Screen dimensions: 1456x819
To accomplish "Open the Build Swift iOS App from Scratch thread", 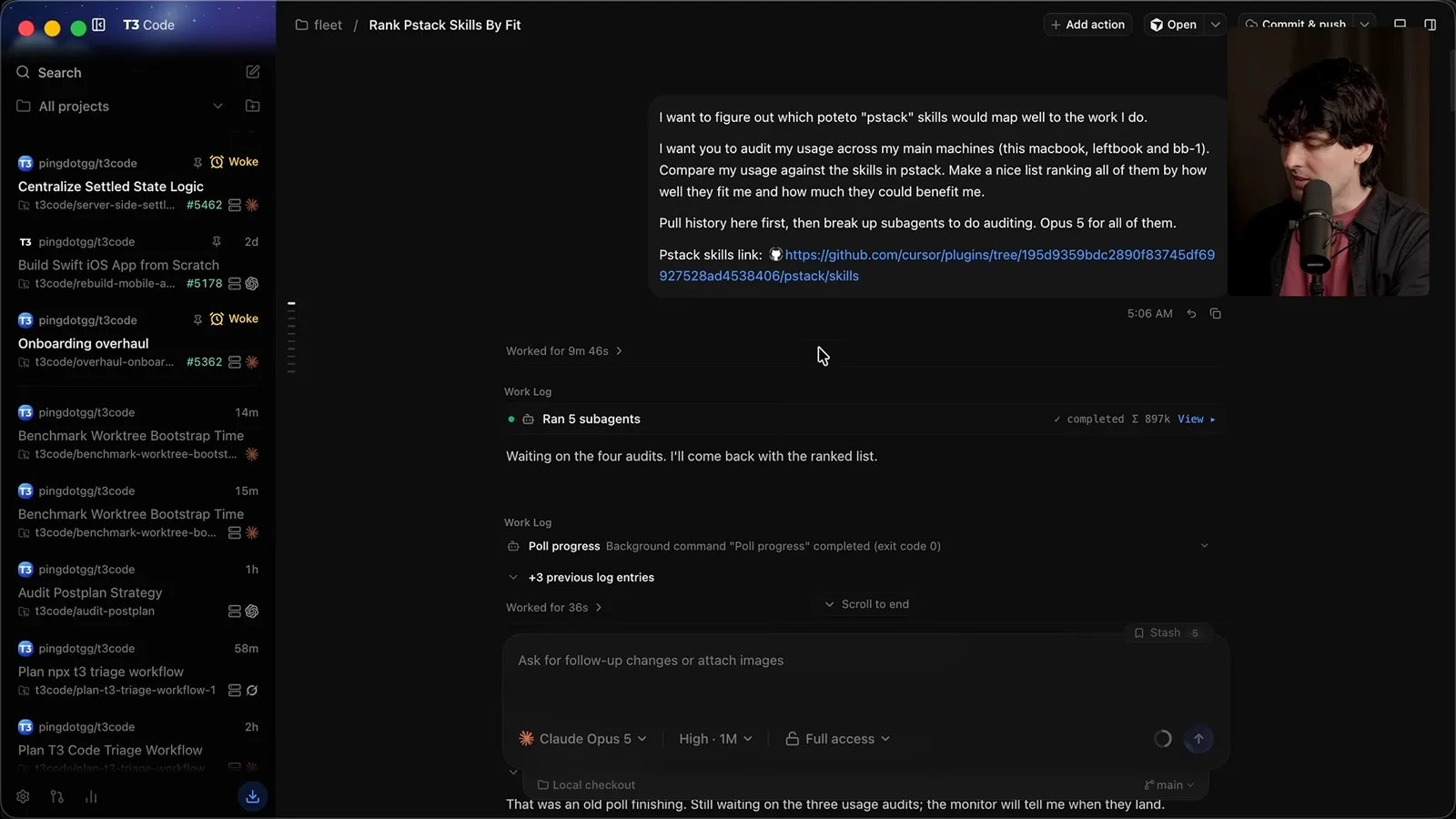I will tap(138, 263).
